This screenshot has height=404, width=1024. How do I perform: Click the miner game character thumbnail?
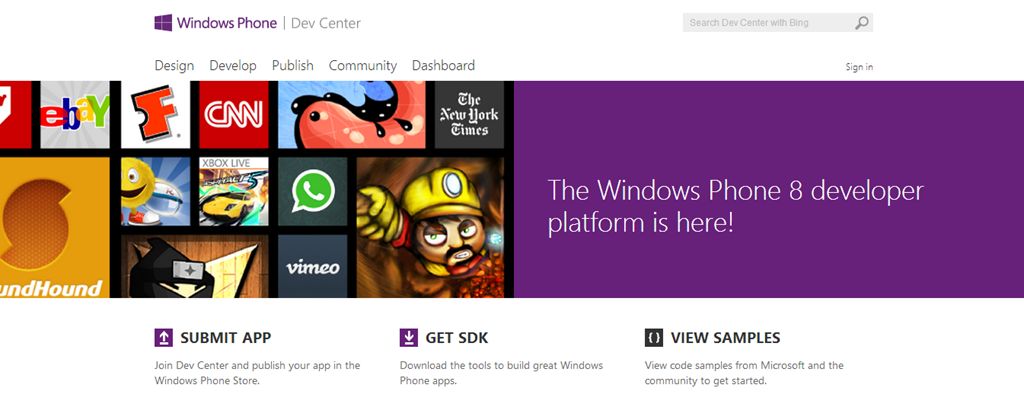[x=435, y=227]
